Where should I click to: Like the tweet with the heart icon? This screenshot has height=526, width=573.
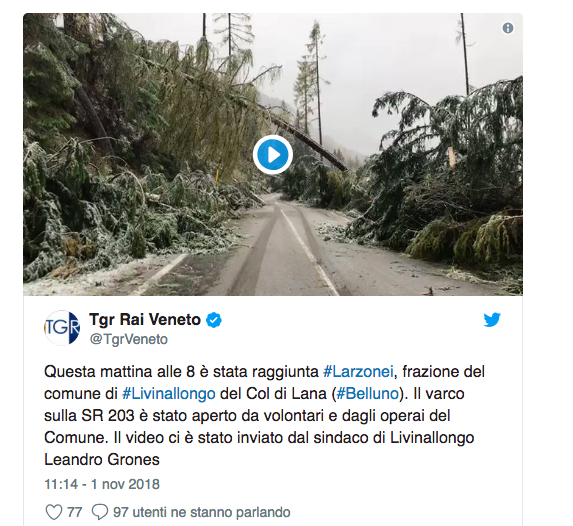(53, 512)
